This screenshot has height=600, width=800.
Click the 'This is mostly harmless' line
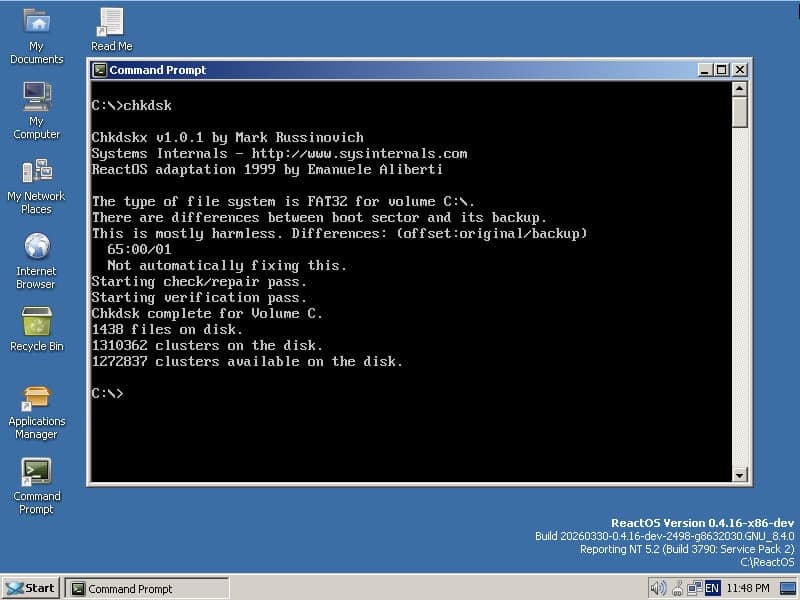click(339, 234)
